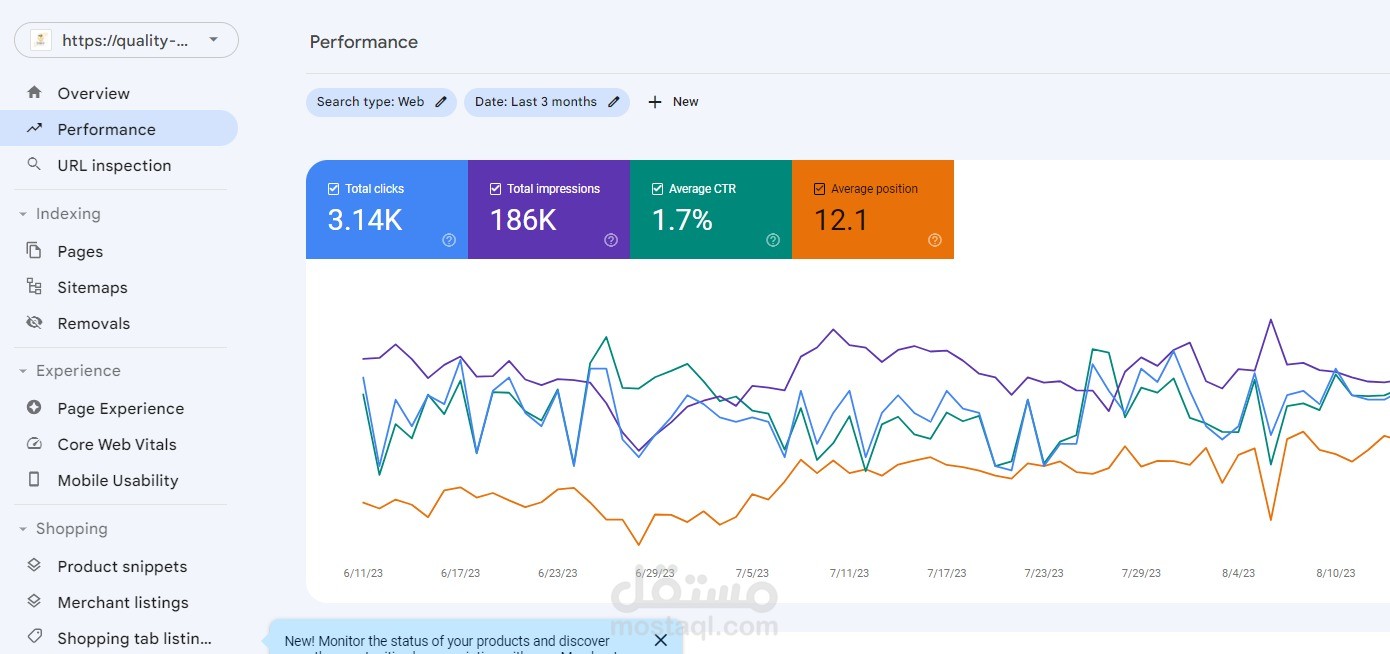This screenshot has height=654, width=1390.
Task: Open the Mobile Usability report
Action: [x=119, y=480]
